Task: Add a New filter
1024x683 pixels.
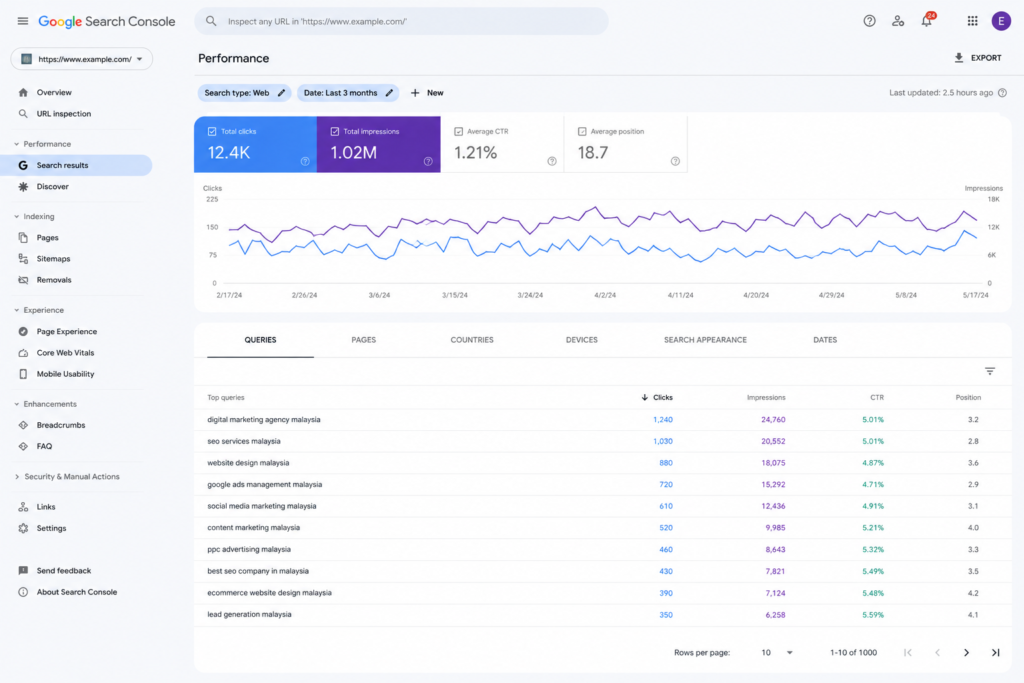Action: (426, 93)
